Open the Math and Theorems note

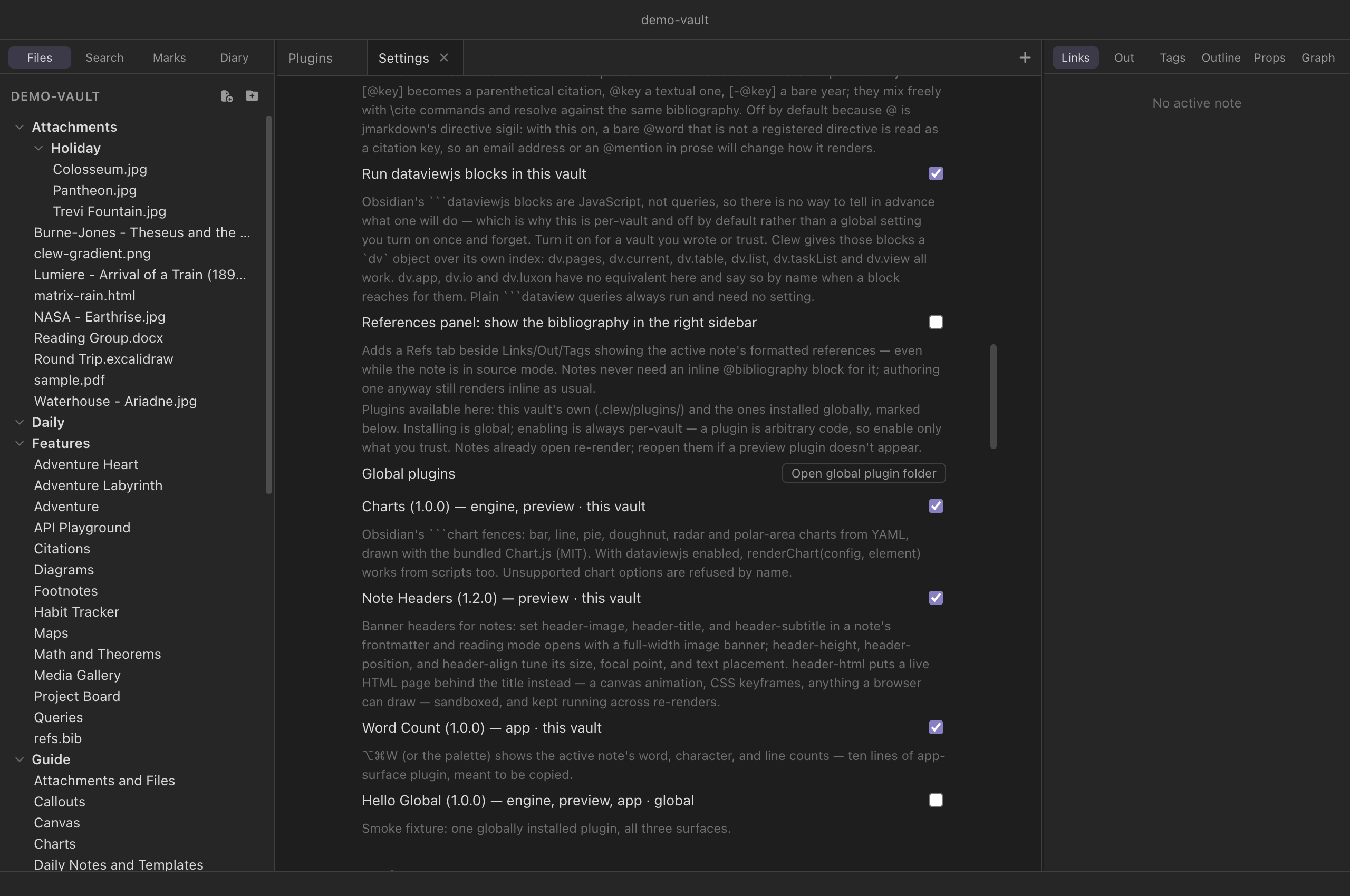tap(97, 654)
